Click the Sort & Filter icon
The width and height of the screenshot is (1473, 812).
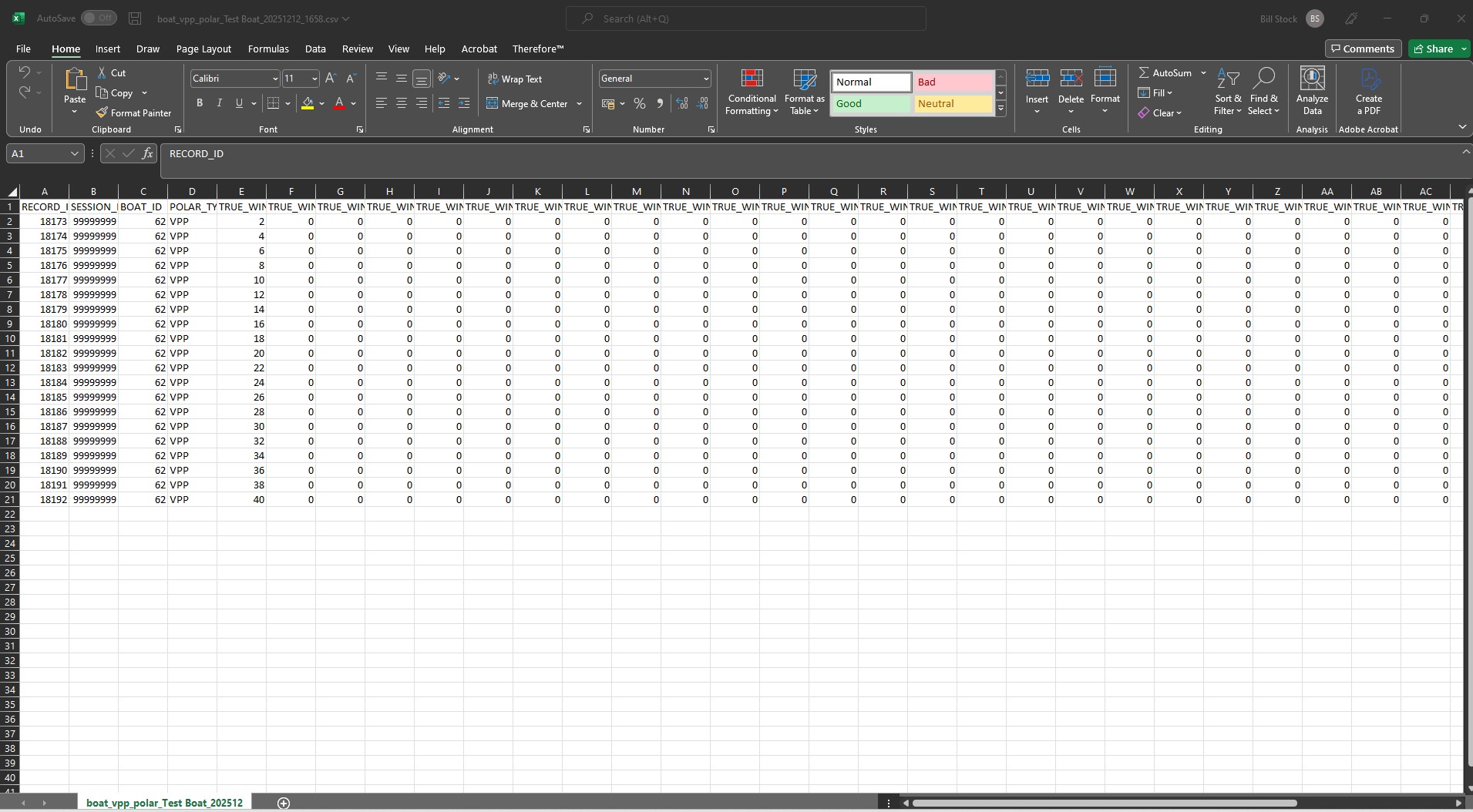[1228, 79]
